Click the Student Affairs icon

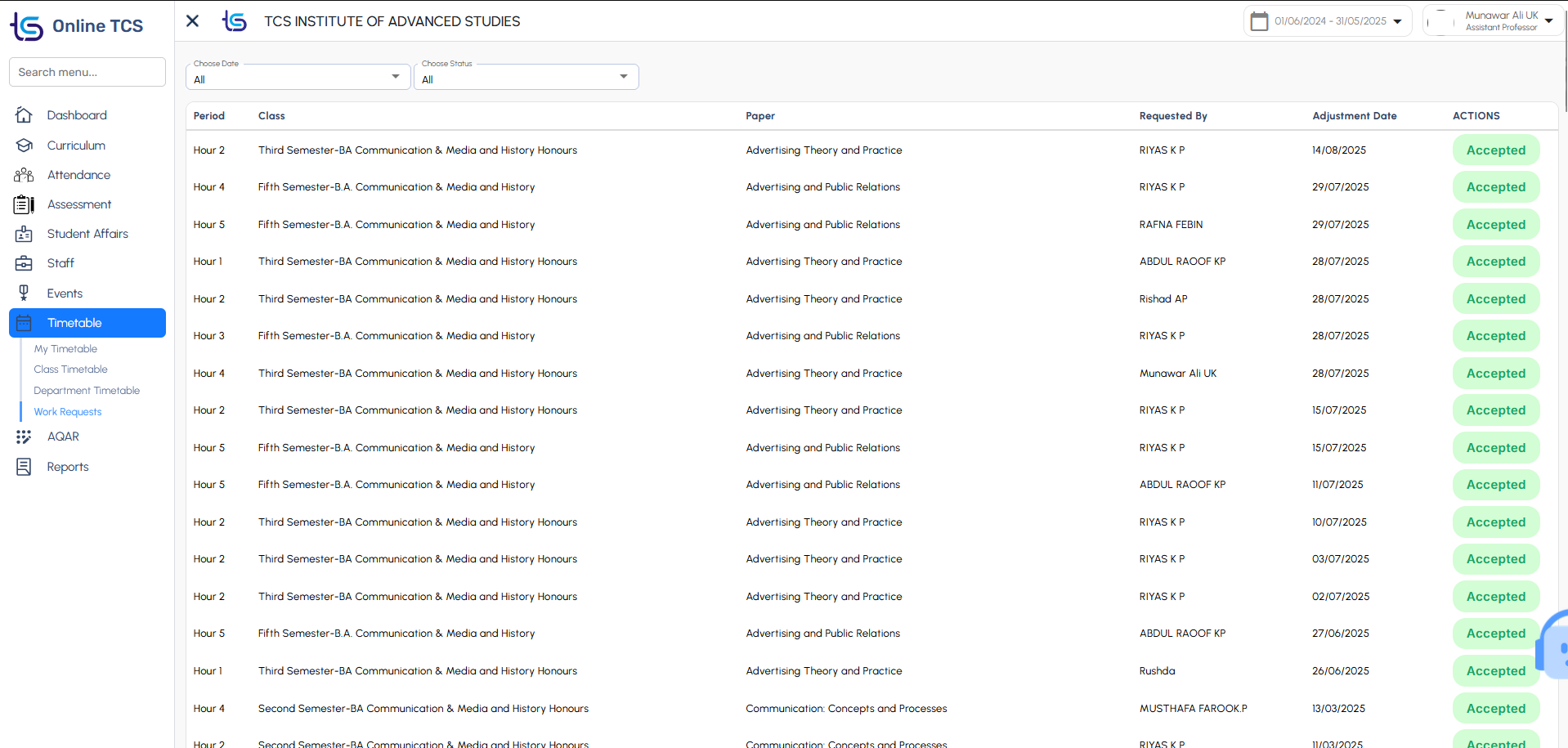24,234
